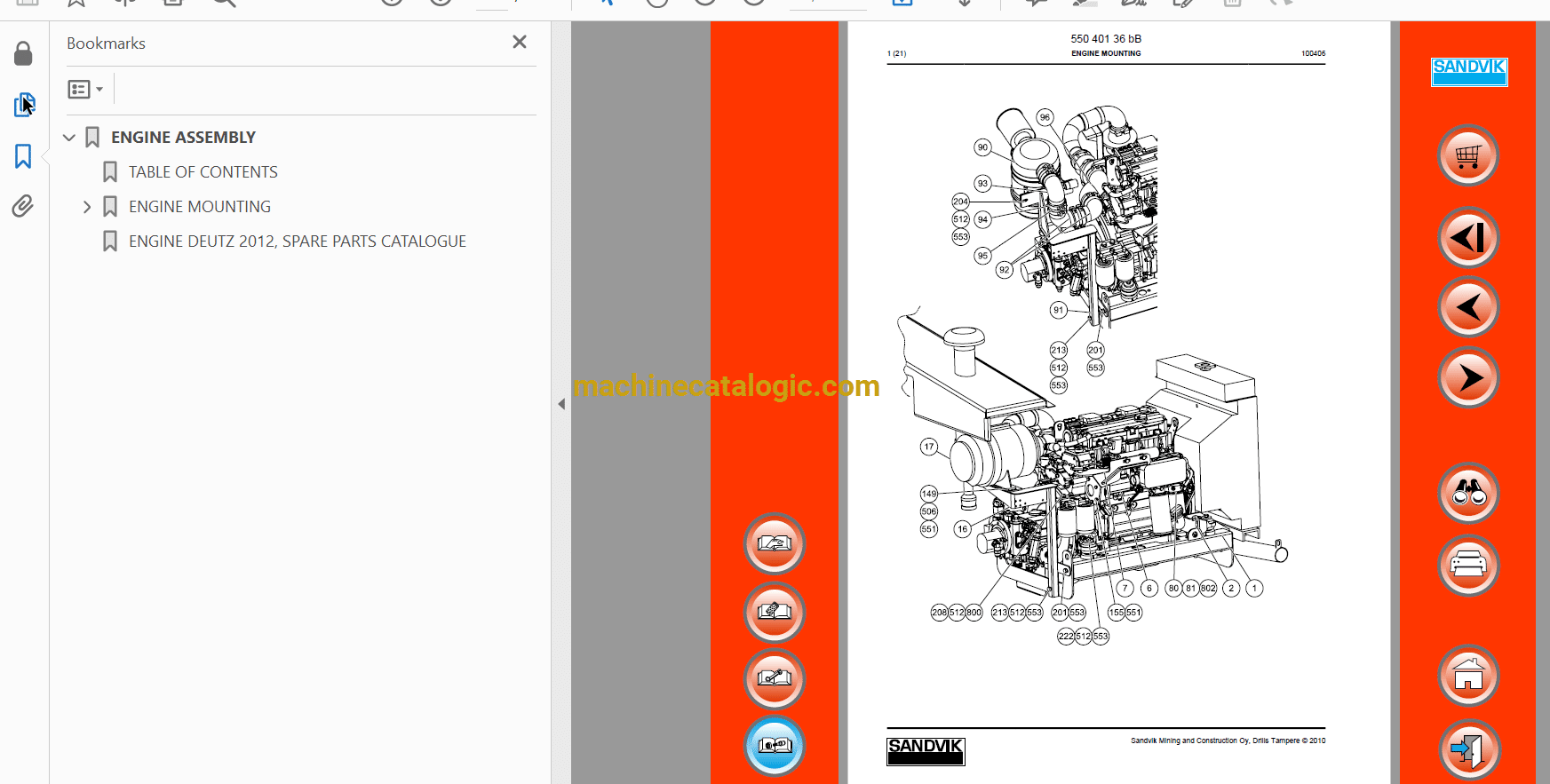Open the bookmarks options dropdown menu
Viewport: 1550px width, 784px height.
point(85,89)
